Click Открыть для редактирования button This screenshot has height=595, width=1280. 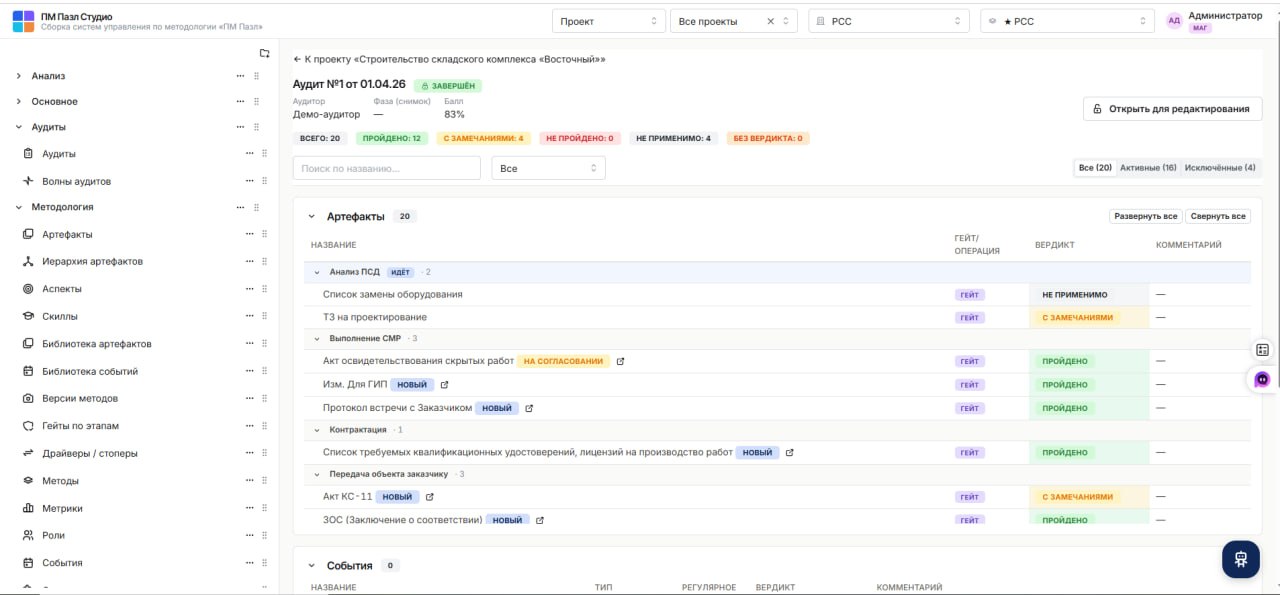[x=1172, y=109]
